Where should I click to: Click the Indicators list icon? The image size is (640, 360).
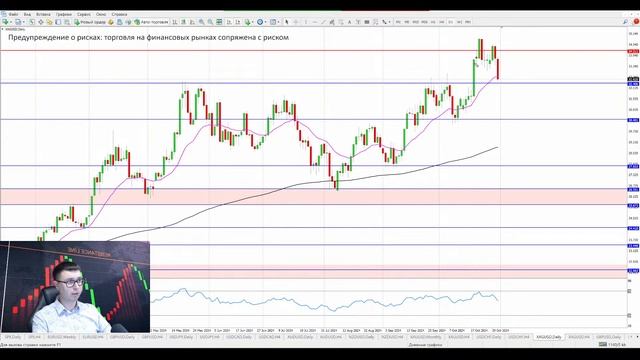point(247,22)
